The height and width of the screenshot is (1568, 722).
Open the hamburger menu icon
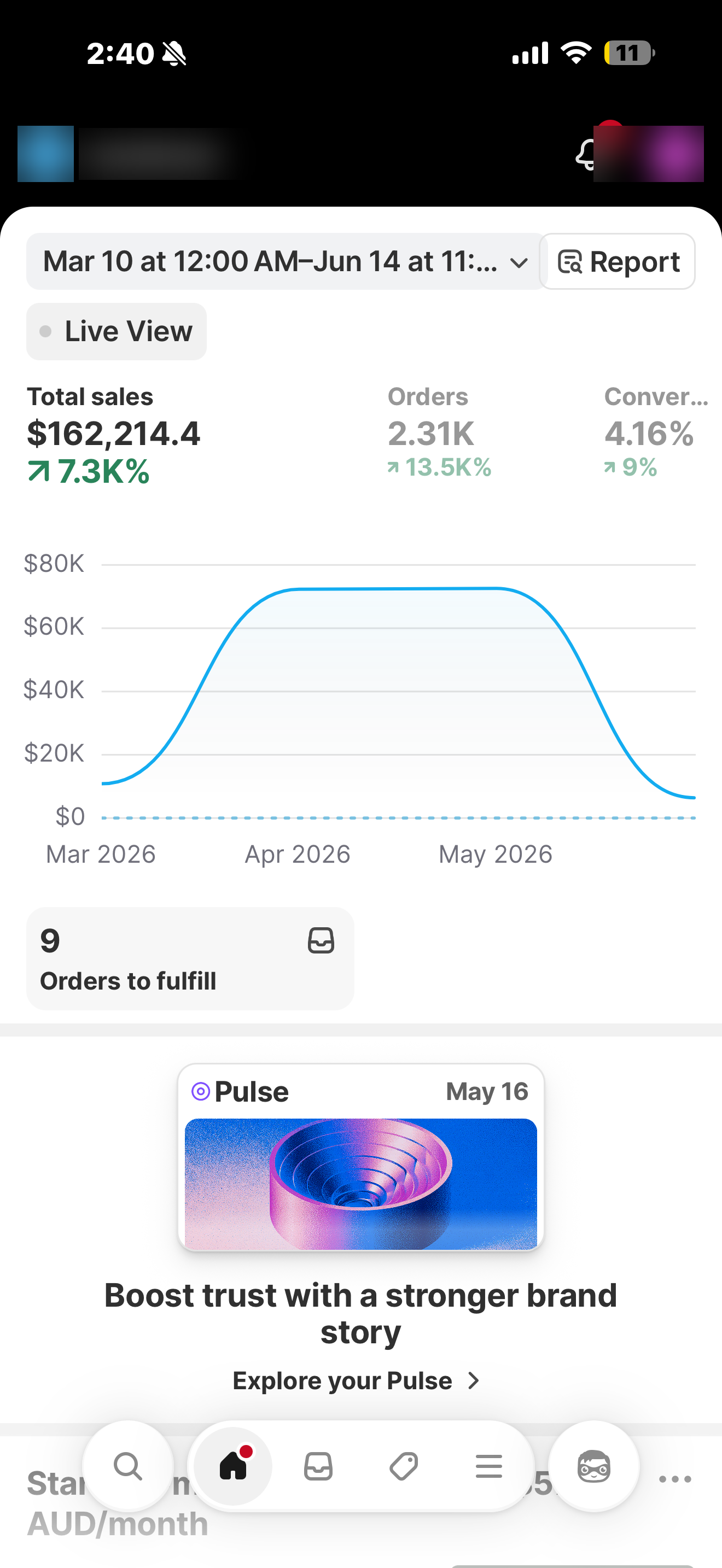[489, 1466]
